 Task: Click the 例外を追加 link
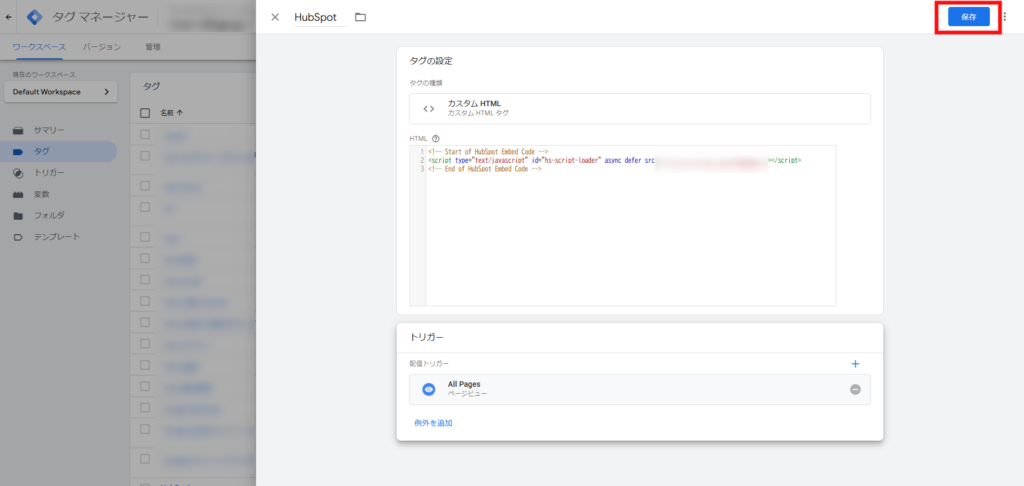coord(433,423)
